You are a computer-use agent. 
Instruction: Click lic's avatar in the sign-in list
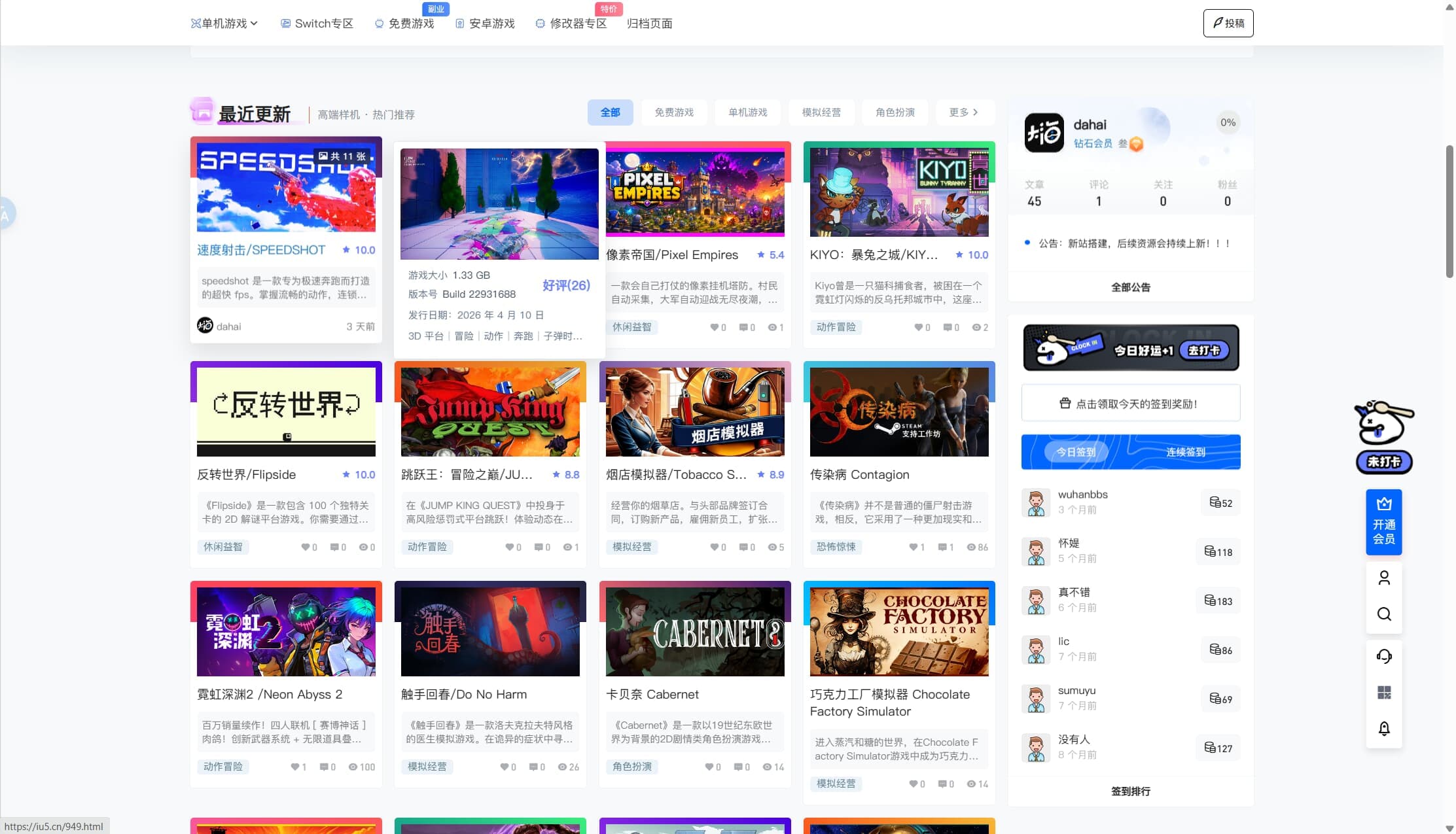(x=1036, y=650)
